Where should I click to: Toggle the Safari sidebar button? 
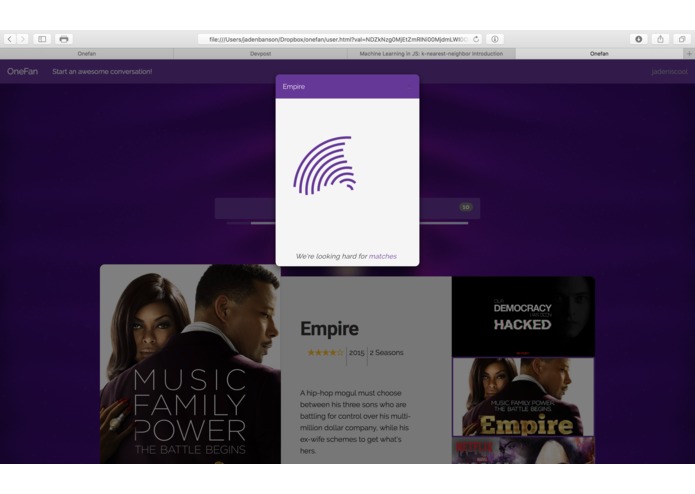coord(42,39)
